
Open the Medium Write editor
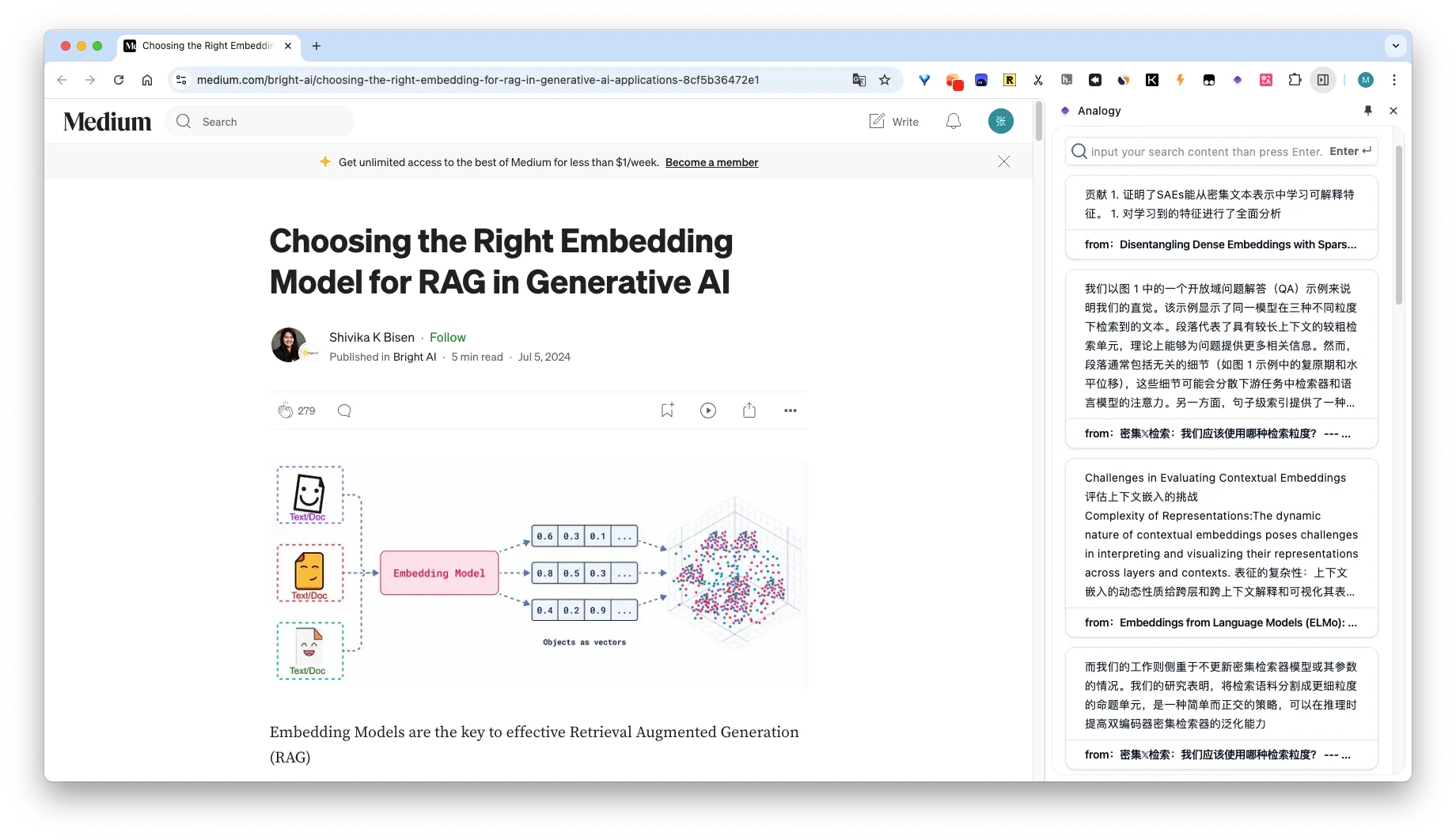pos(893,121)
